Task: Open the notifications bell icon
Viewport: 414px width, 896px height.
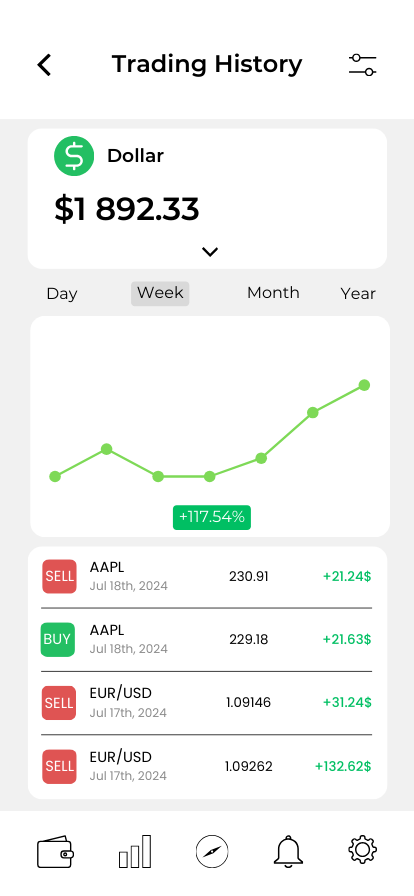Action: 288,851
